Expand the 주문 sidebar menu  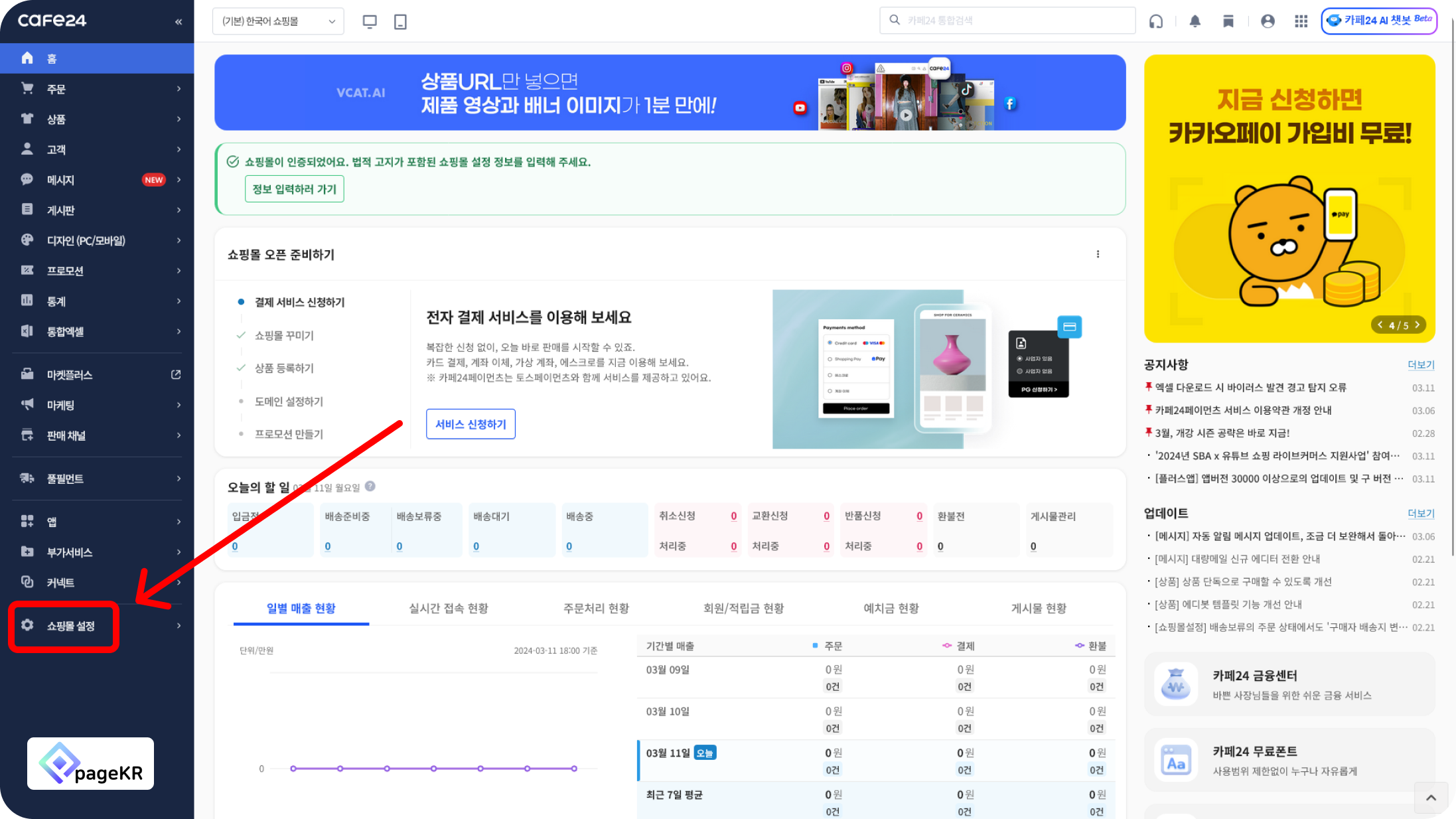tap(100, 89)
